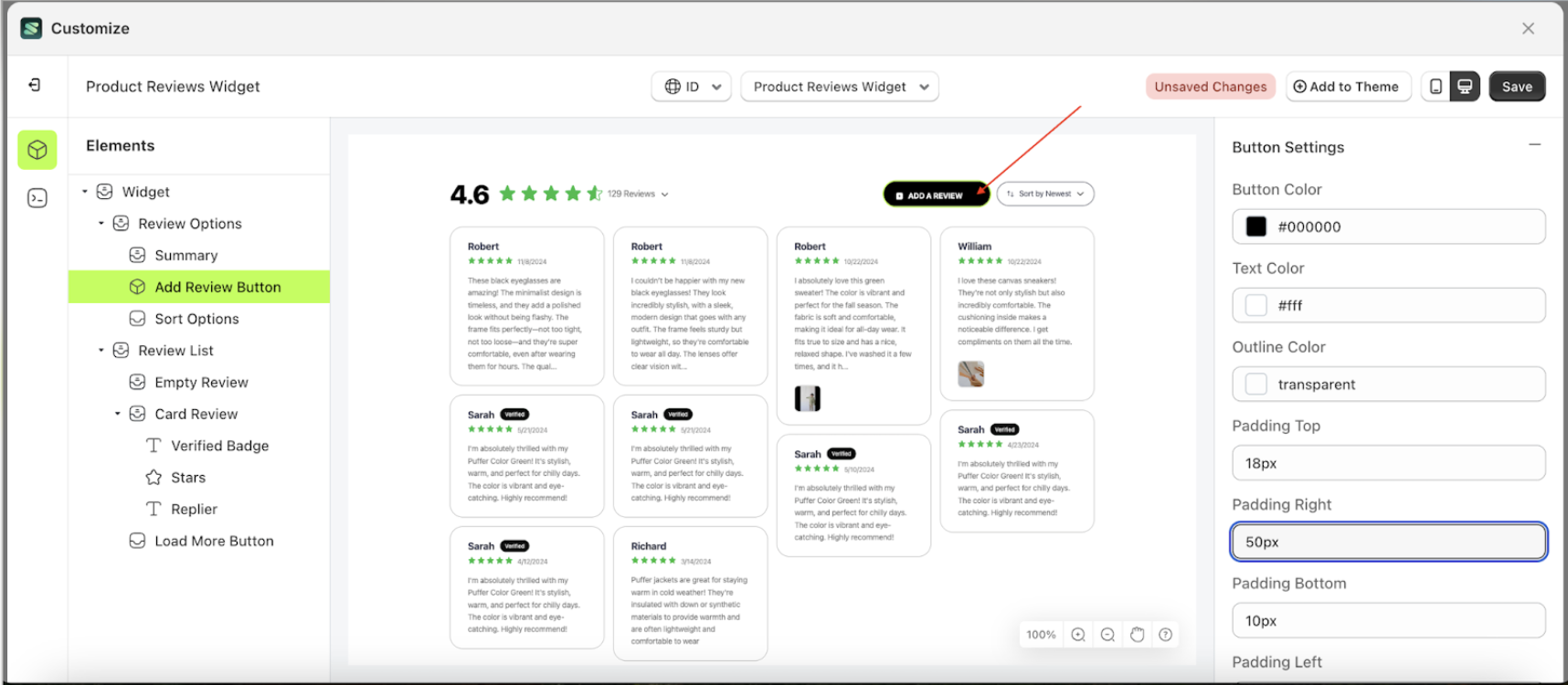Click the Stars label in tree
1568x685 pixels.
coord(188,478)
